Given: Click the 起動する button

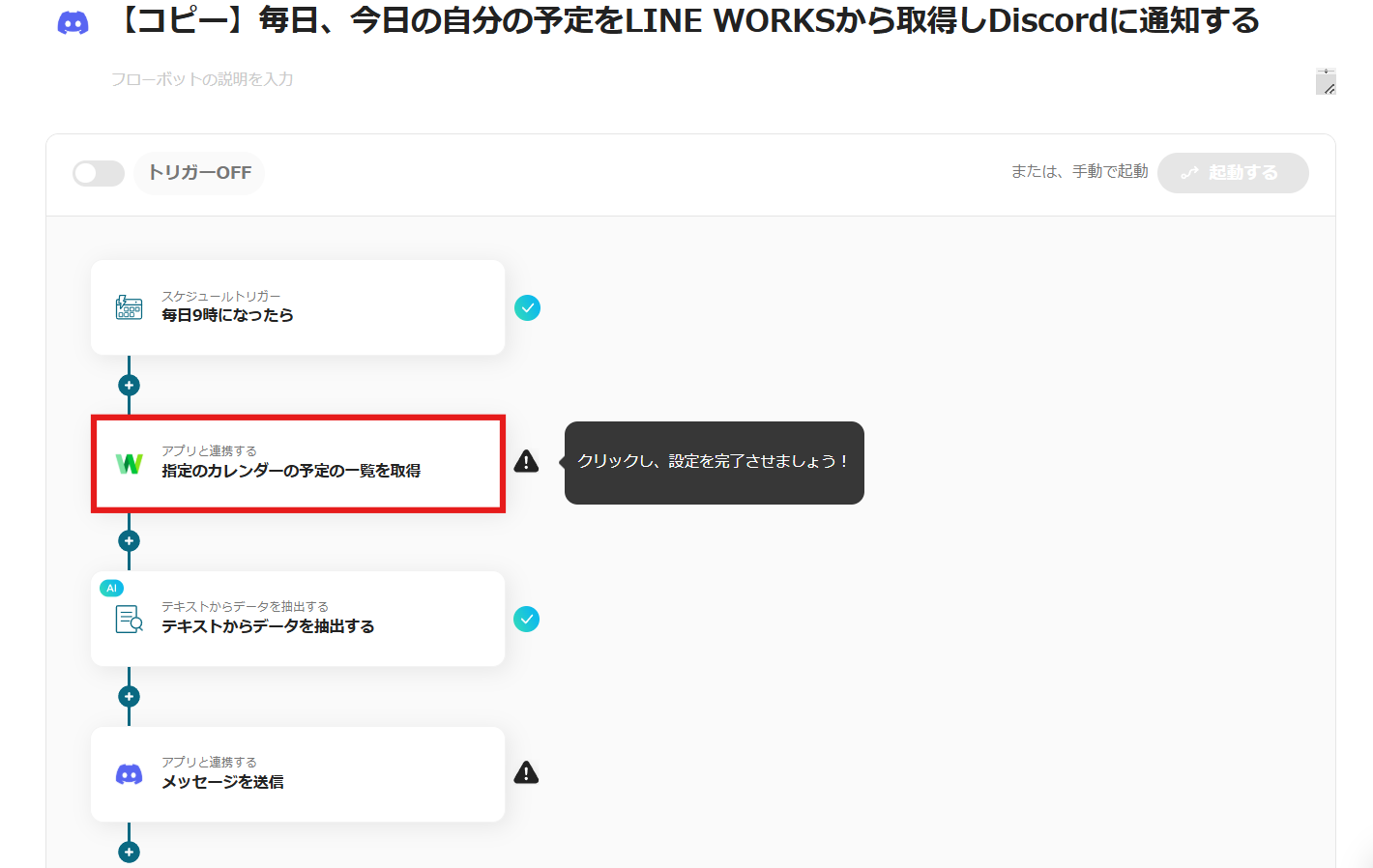Looking at the screenshot, I should click(x=1233, y=173).
